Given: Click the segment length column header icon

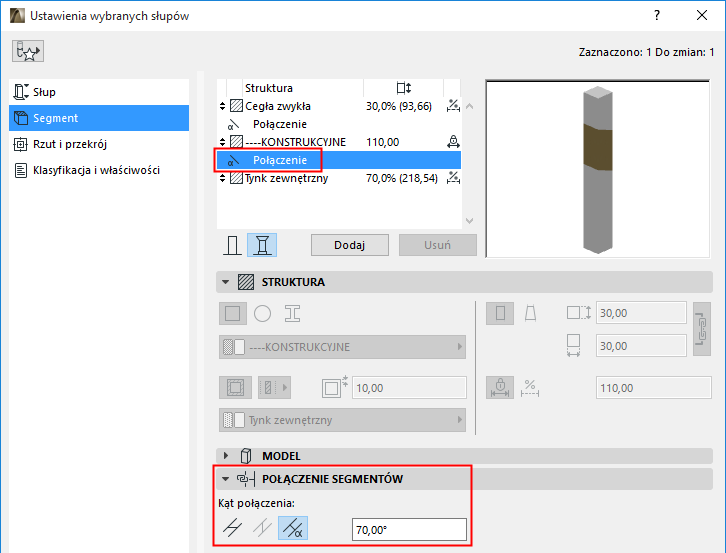Looking at the screenshot, I should 403,88.
